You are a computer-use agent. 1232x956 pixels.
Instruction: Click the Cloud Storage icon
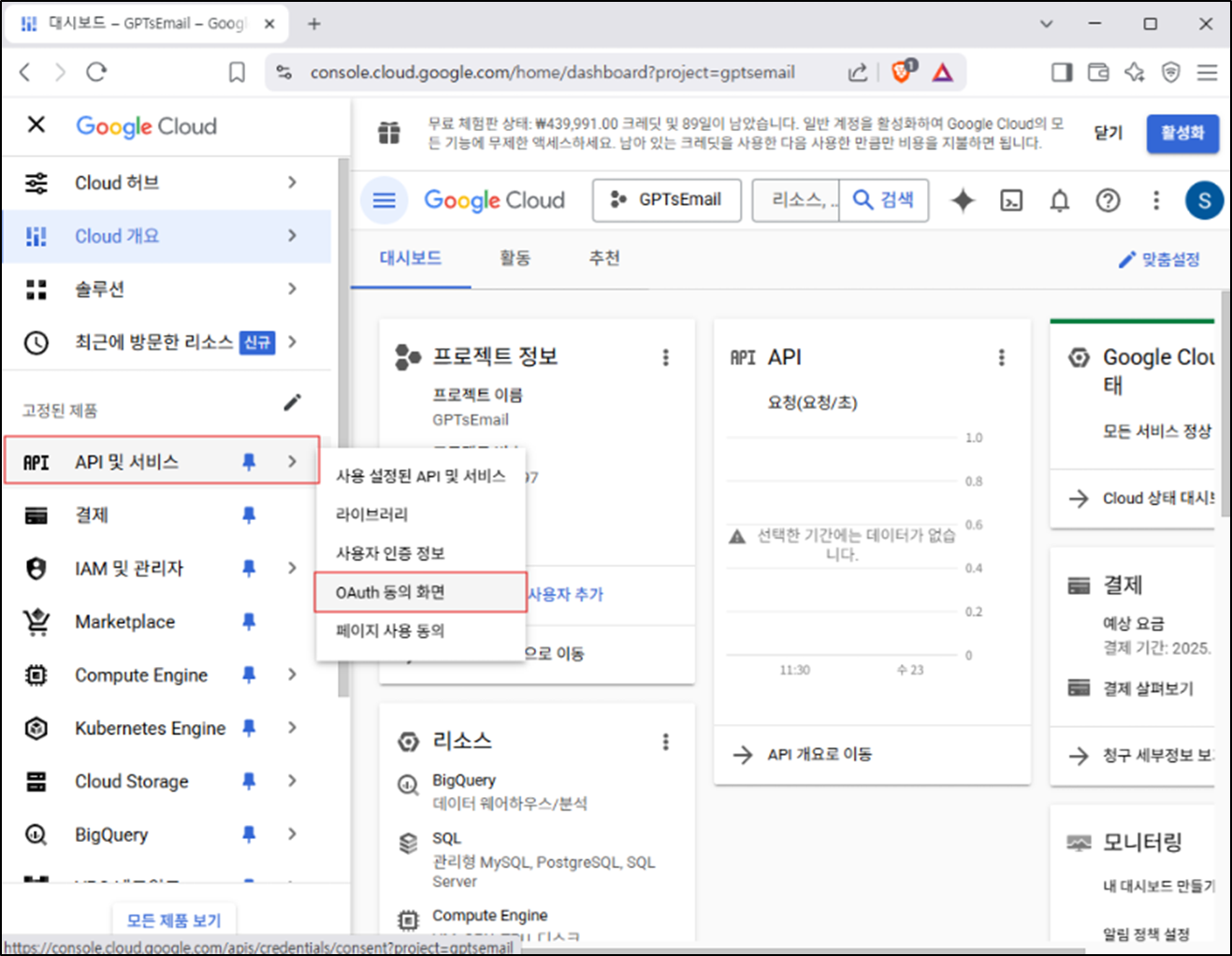[x=36, y=782]
